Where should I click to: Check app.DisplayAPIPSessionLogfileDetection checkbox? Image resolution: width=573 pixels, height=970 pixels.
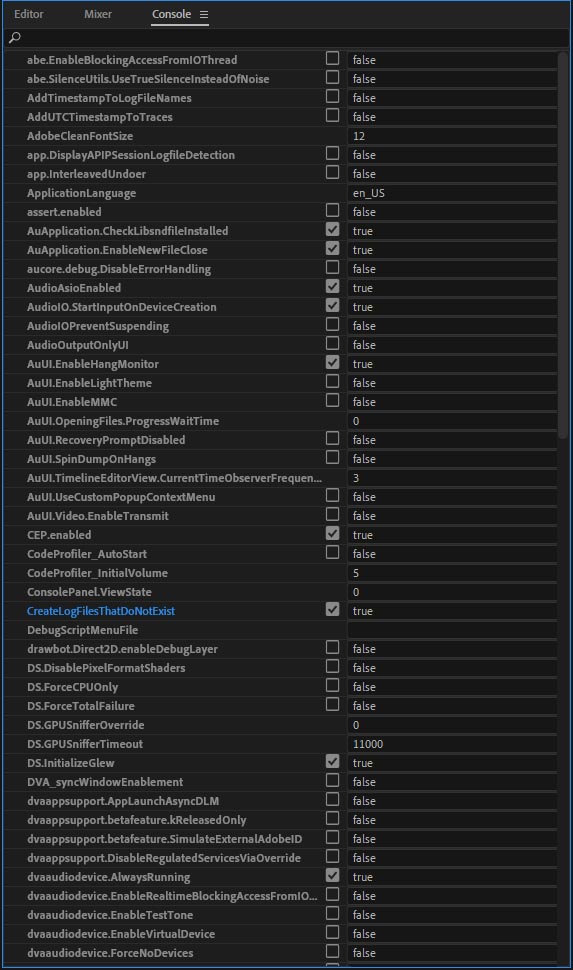point(332,153)
